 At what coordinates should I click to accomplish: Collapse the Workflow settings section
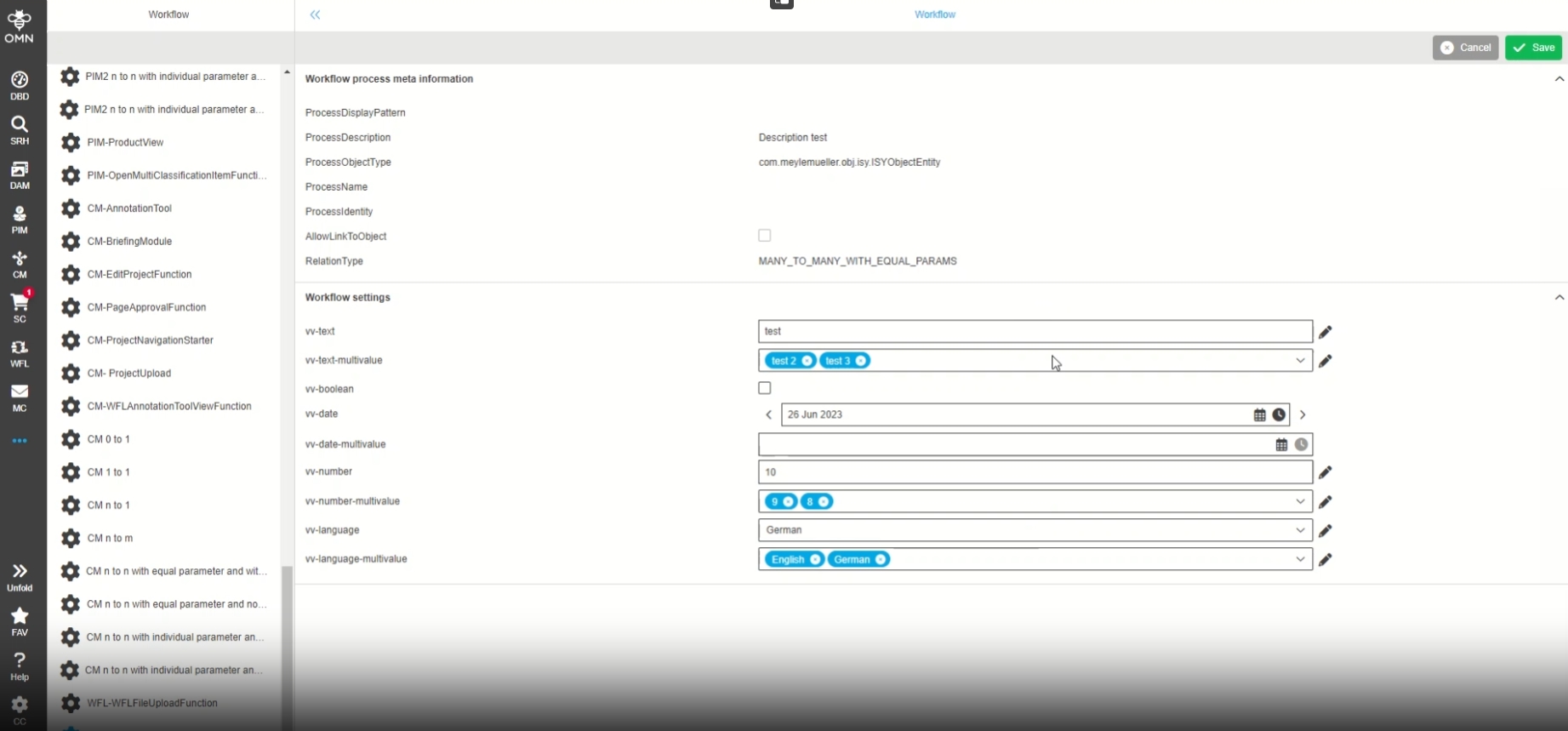[x=1559, y=298]
